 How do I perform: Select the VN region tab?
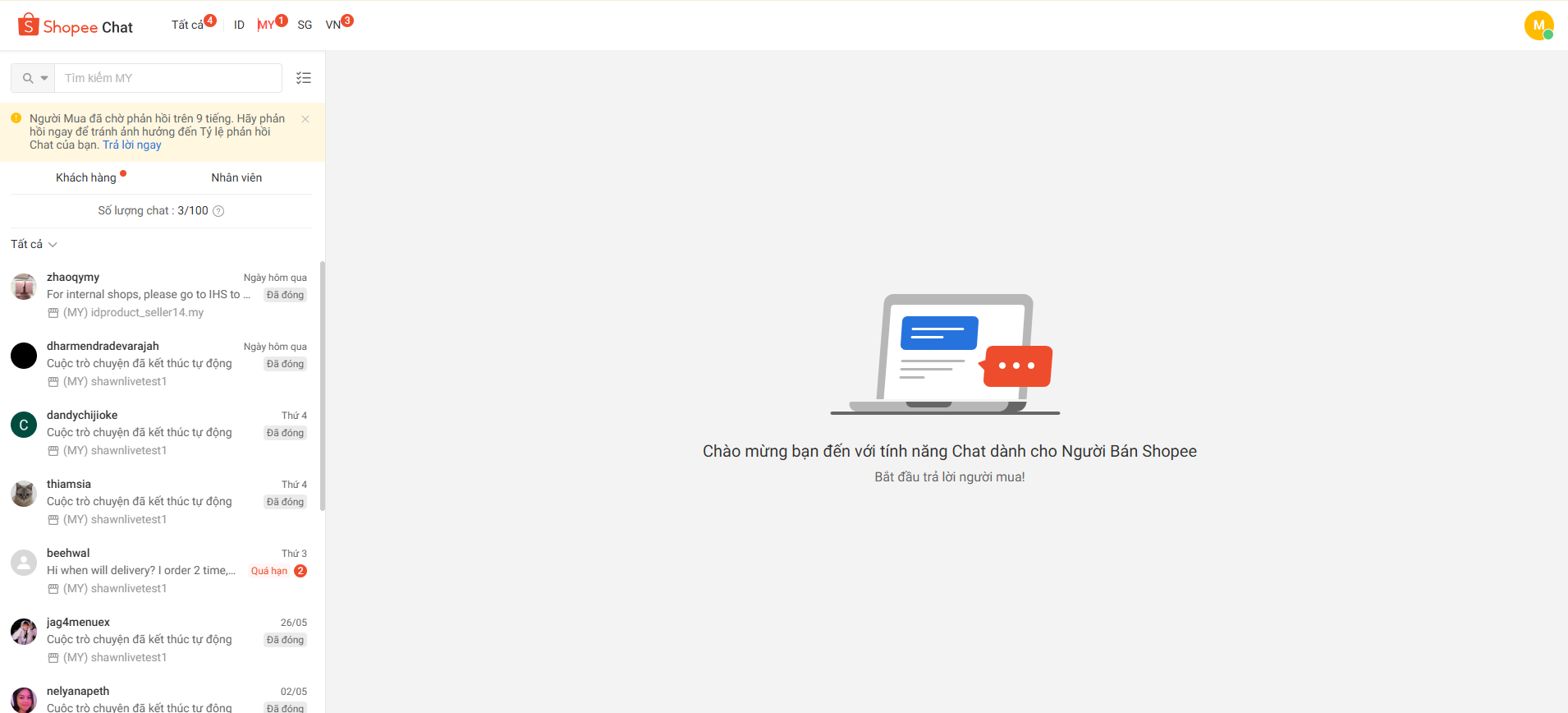(x=333, y=25)
